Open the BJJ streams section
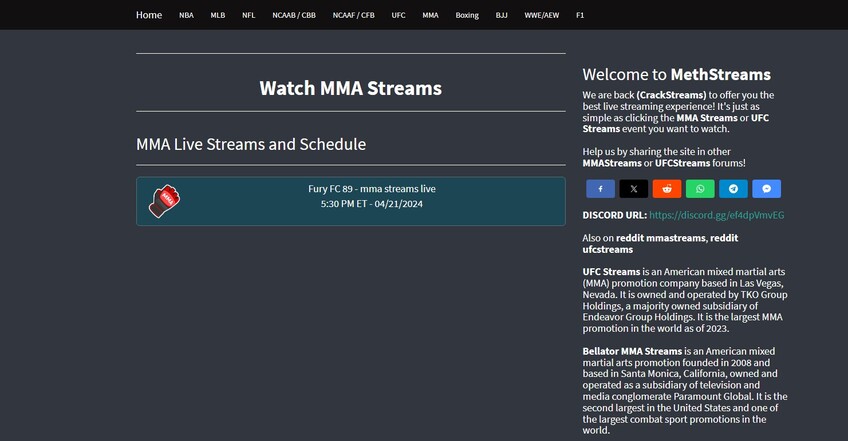Viewport: 848px width, 441px height. click(x=501, y=15)
